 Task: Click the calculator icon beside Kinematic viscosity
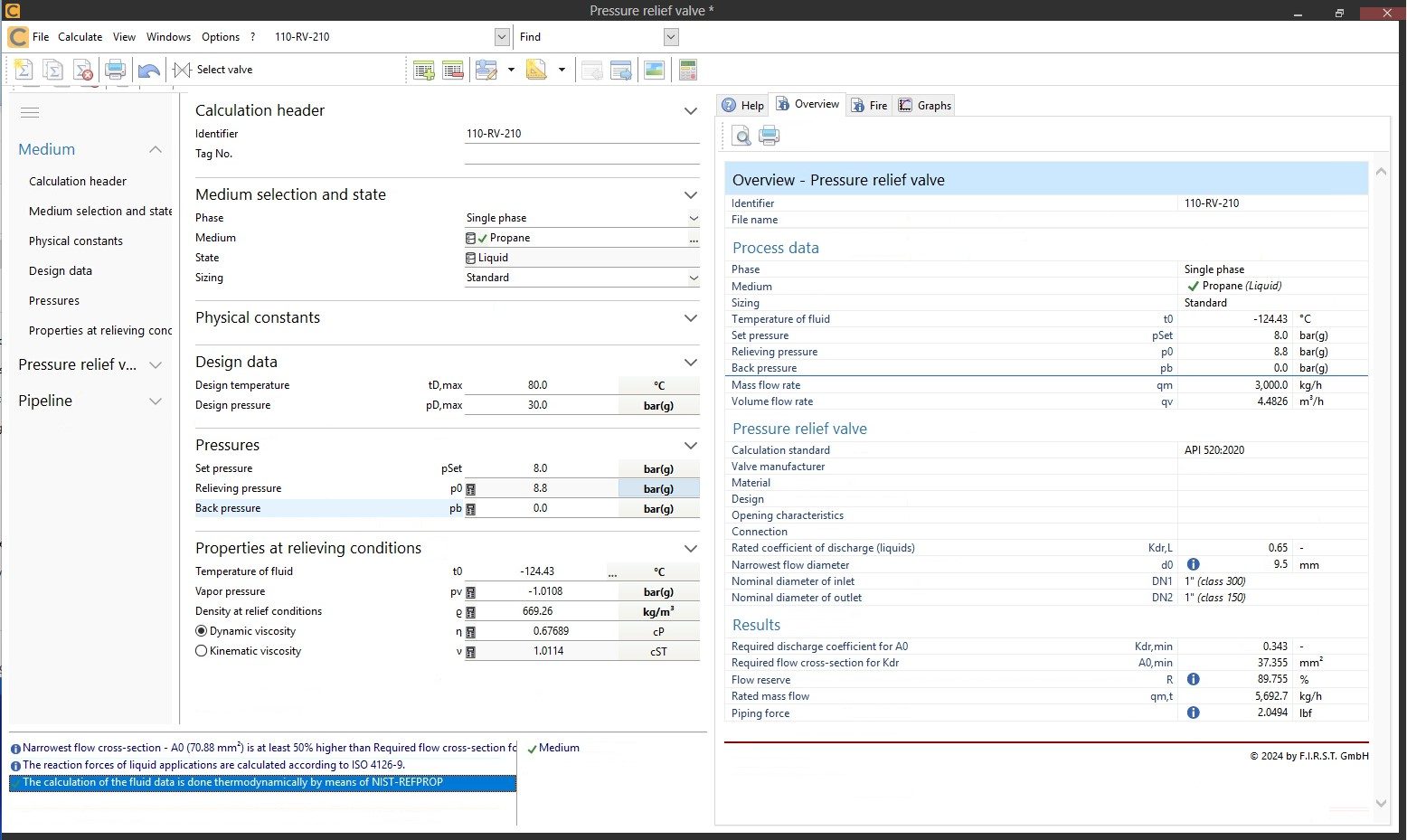(x=470, y=652)
